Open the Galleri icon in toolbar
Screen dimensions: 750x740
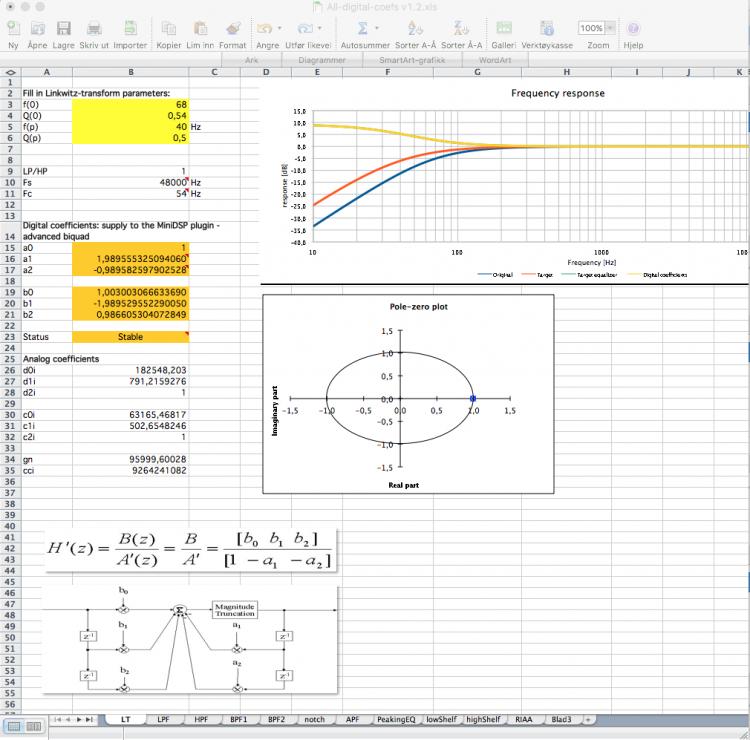(x=503, y=28)
